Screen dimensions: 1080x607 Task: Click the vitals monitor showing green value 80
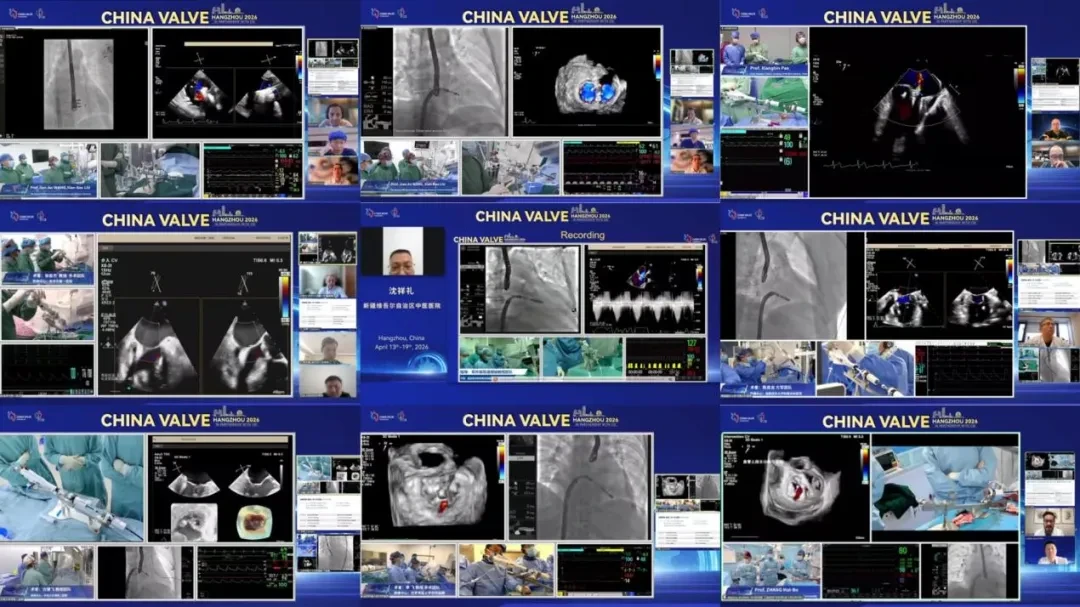871,571
